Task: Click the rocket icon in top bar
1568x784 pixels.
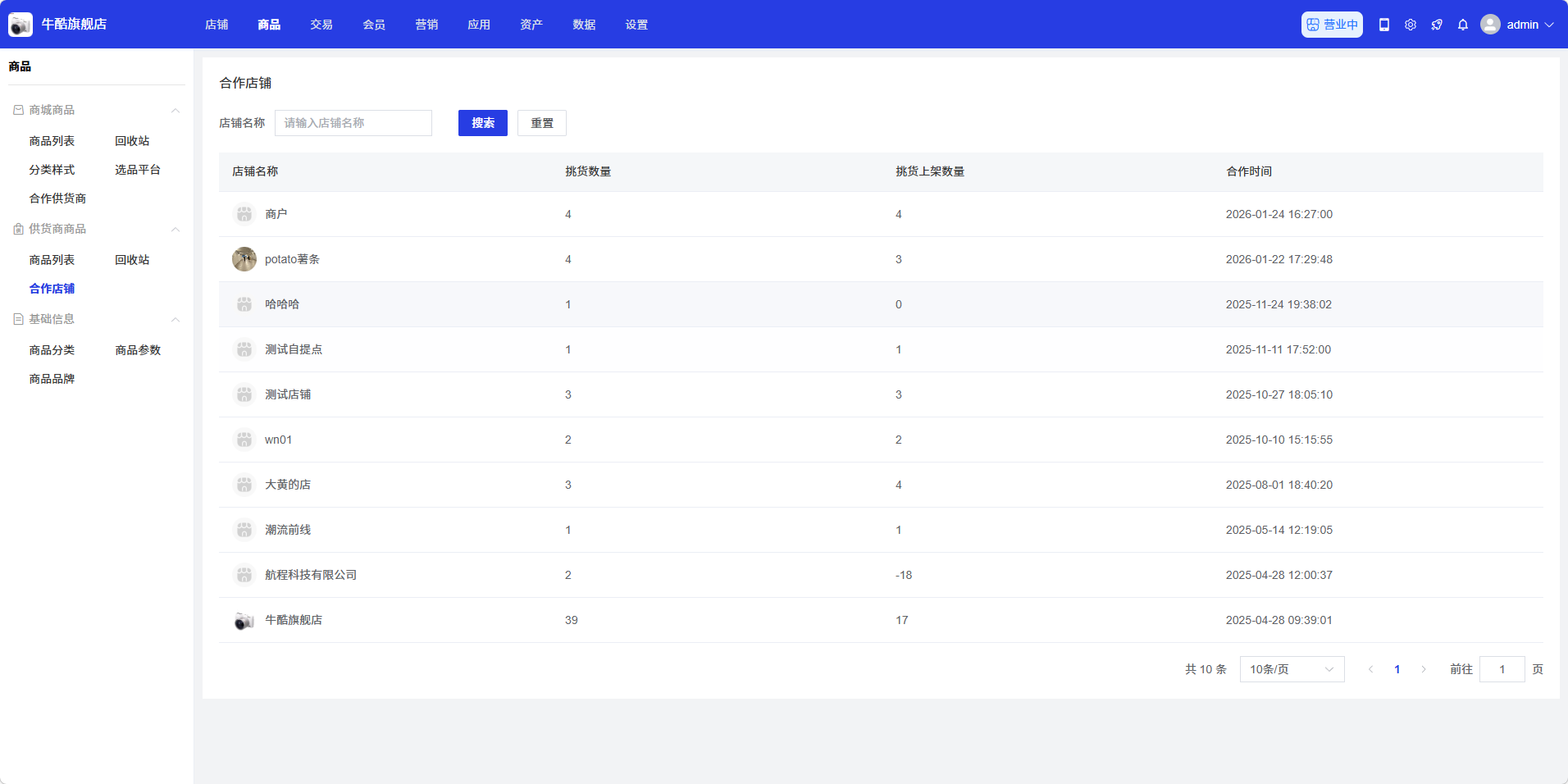Action: [1437, 25]
